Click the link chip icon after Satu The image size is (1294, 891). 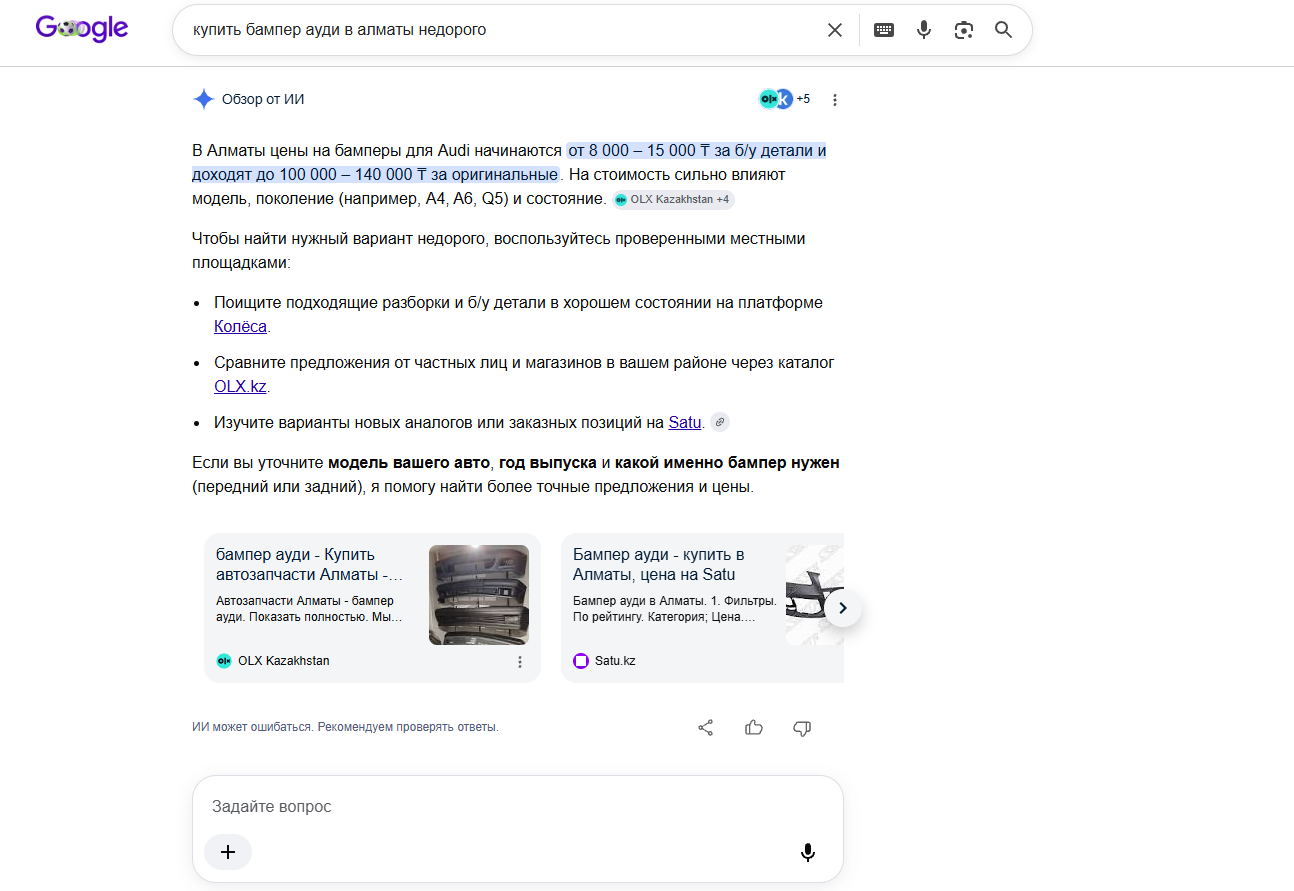click(719, 422)
